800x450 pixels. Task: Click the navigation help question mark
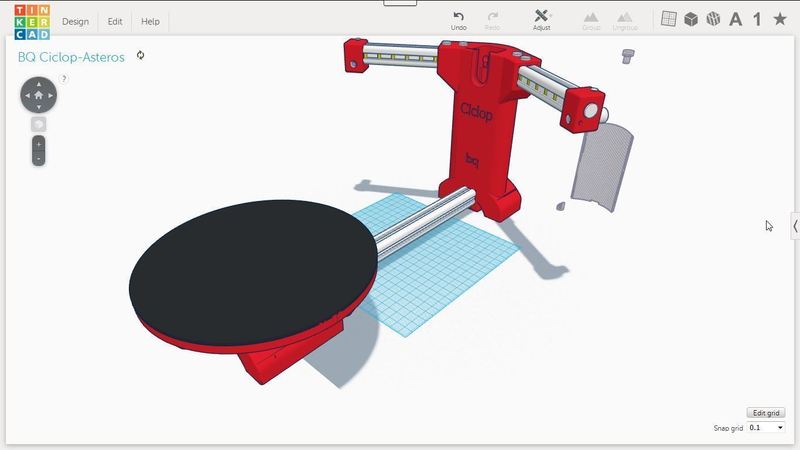coord(64,79)
